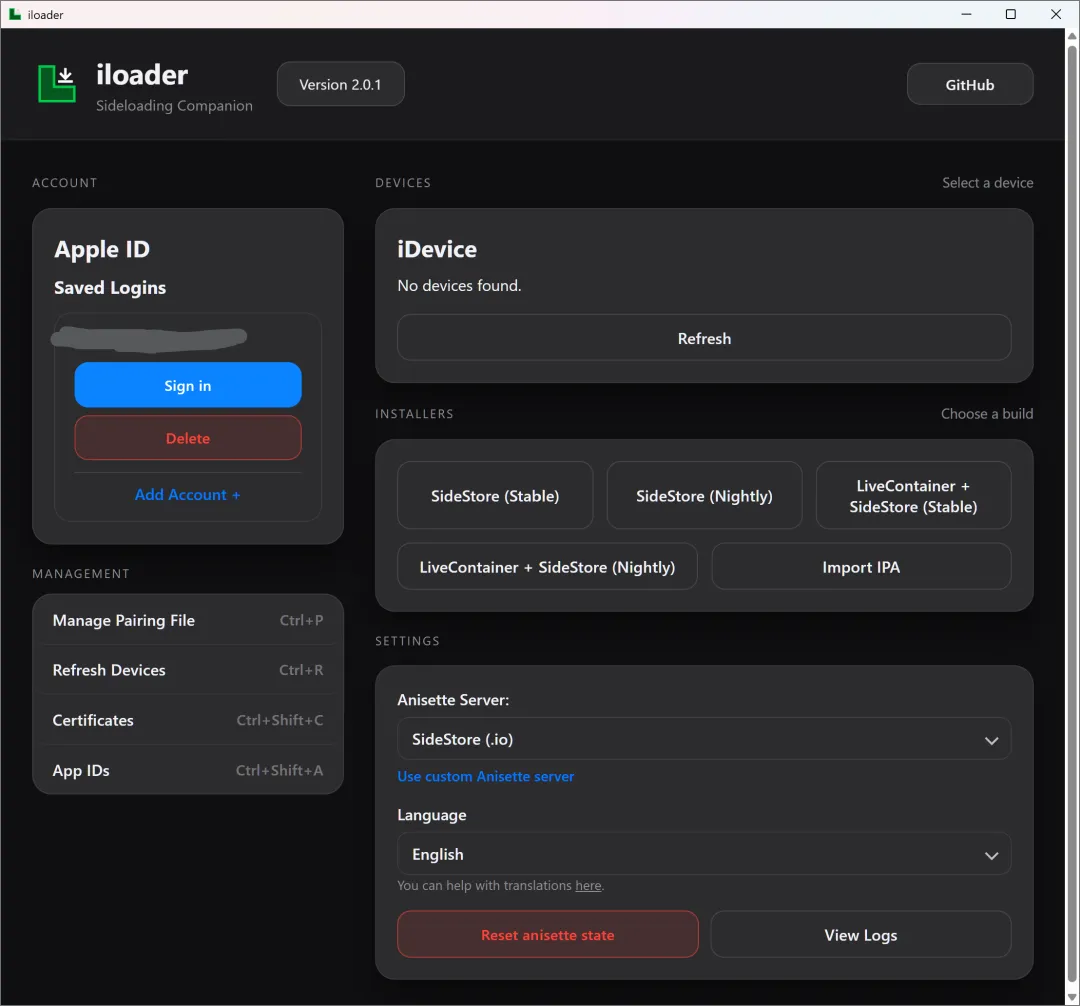Sign in with the saved Apple ID

point(188,385)
